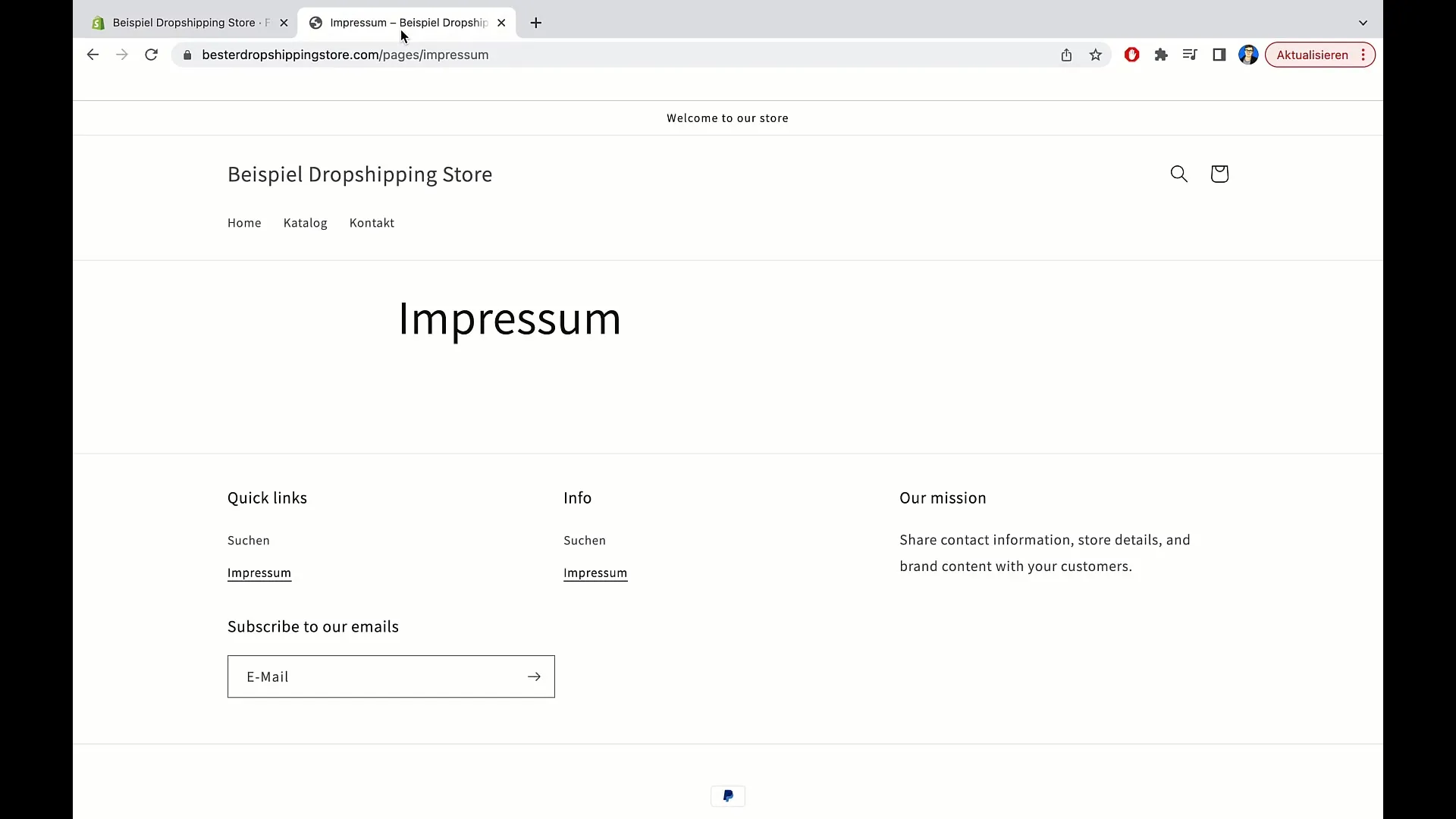Image resolution: width=1456 pixels, height=819 pixels.
Task: Click the Beispiel Dropshipping Store title link
Action: [x=360, y=174]
